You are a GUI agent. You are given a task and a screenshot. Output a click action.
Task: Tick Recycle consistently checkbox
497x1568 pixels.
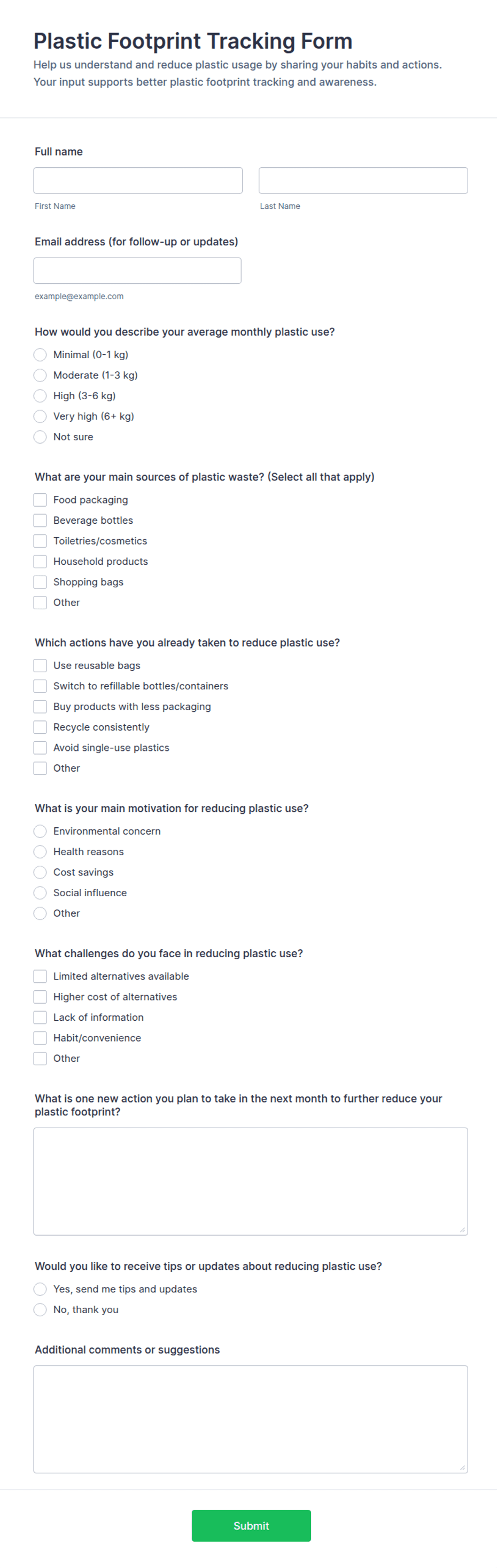coord(40,727)
